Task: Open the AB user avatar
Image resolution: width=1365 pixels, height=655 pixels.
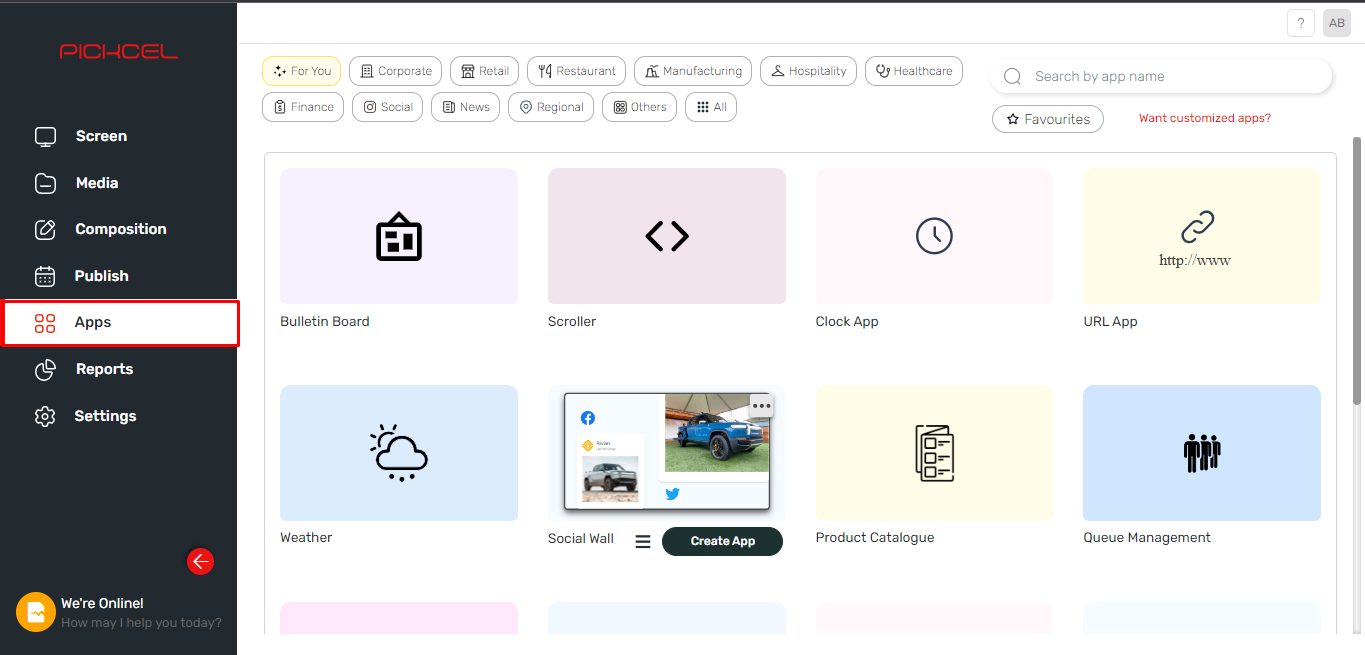Action: (1336, 23)
